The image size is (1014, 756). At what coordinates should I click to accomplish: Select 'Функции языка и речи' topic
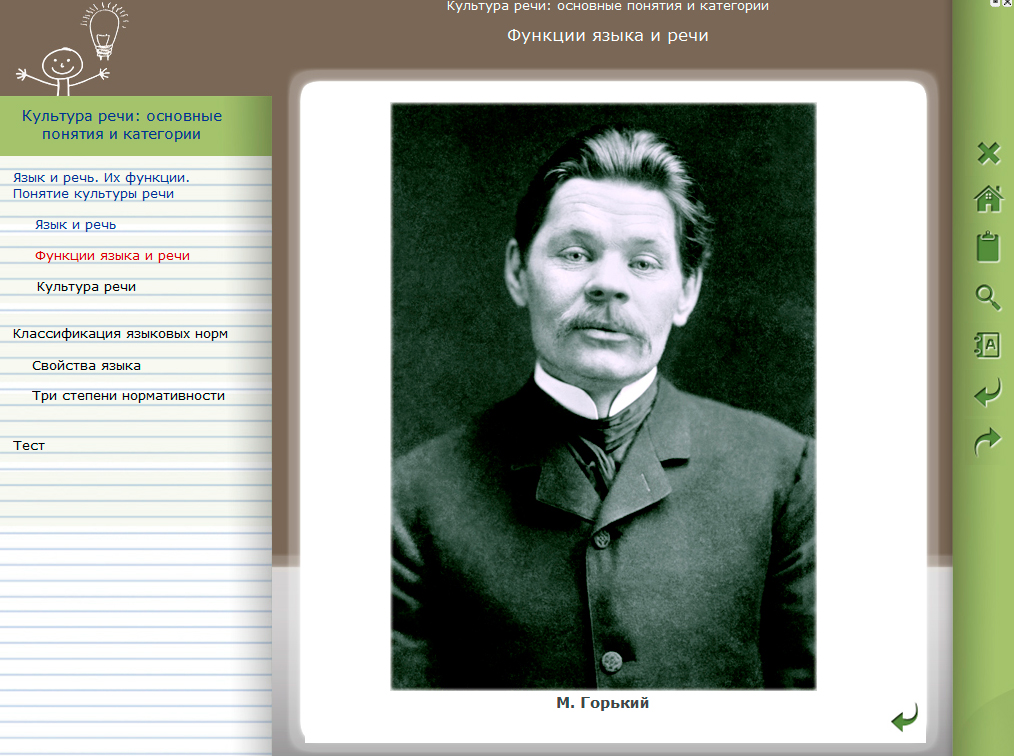(x=112, y=256)
